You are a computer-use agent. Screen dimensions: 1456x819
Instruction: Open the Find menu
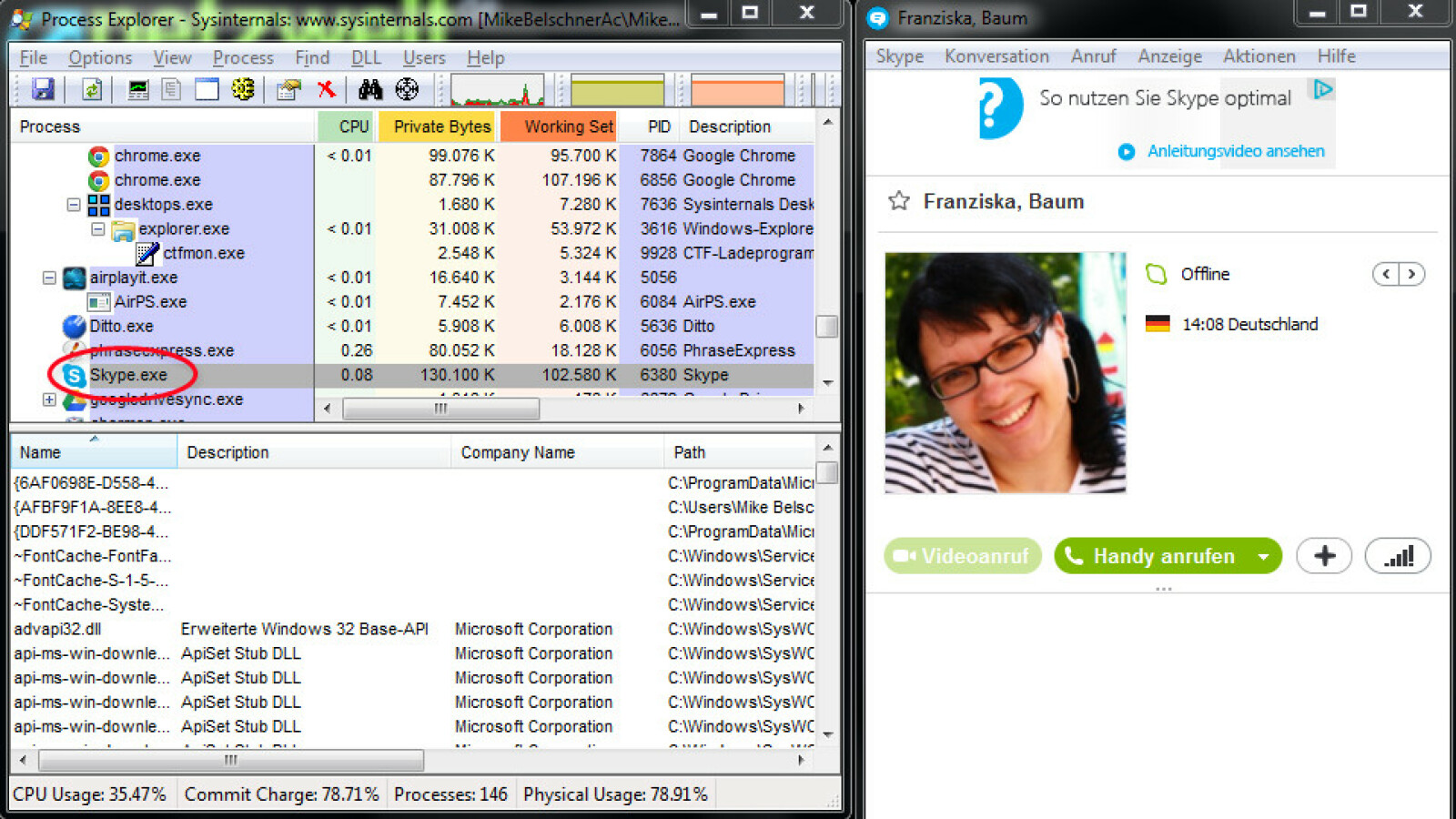click(x=312, y=57)
